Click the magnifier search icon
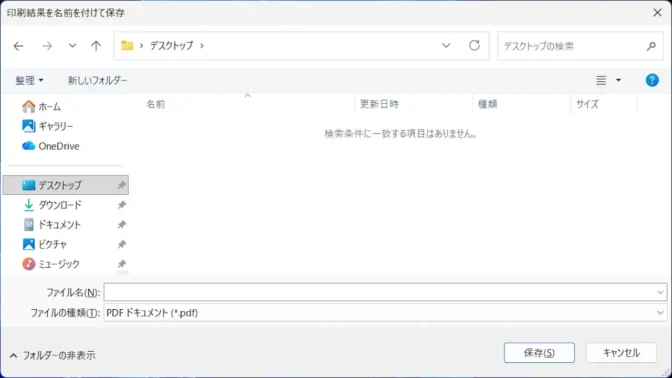 (651, 46)
